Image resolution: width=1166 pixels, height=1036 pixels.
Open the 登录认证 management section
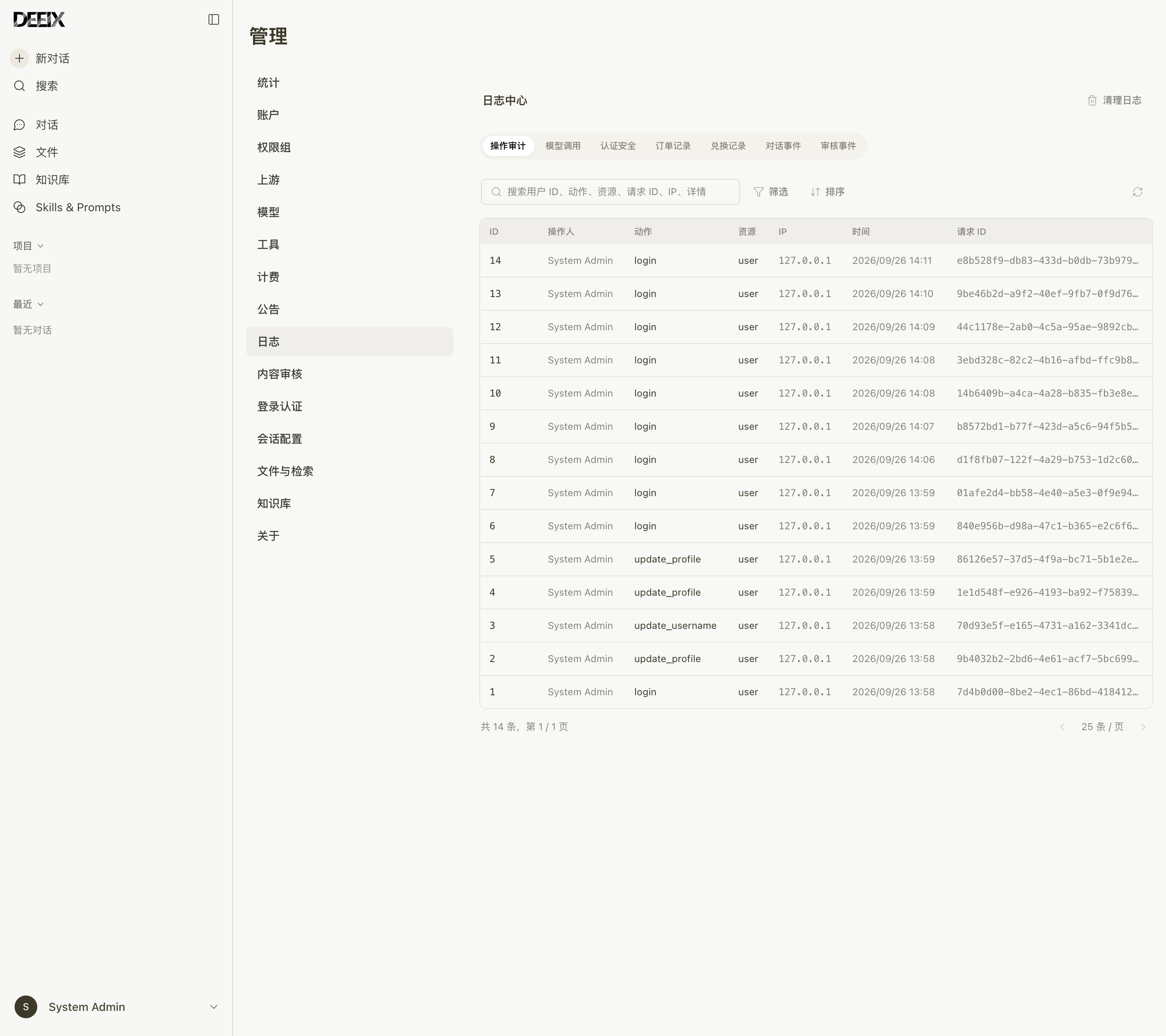click(x=350, y=407)
